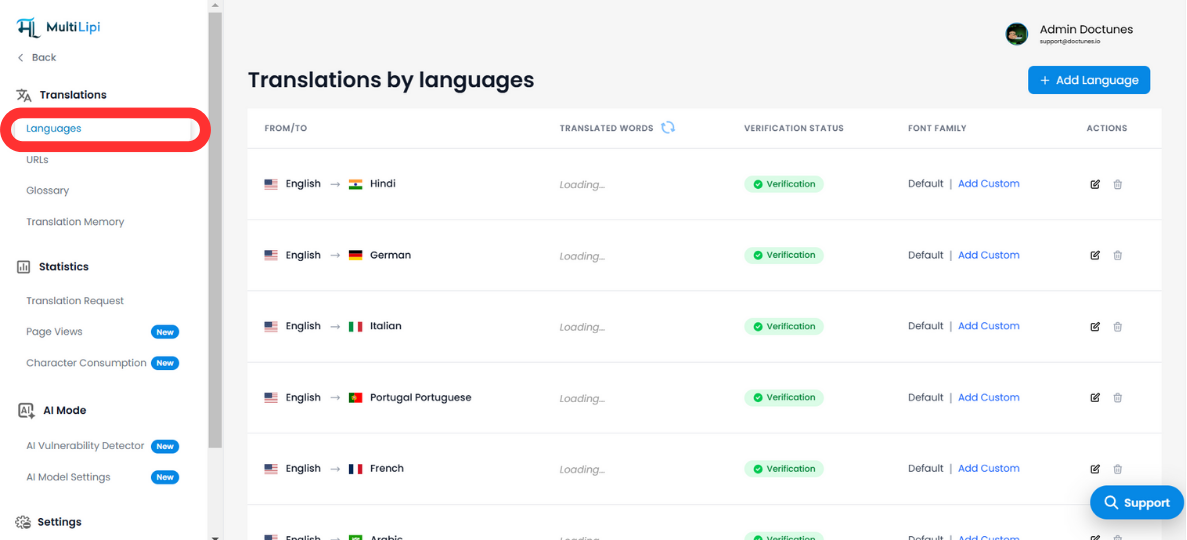Click the Statistics section icon
The height and width of the screenshot is (540, 1187).
23,267
